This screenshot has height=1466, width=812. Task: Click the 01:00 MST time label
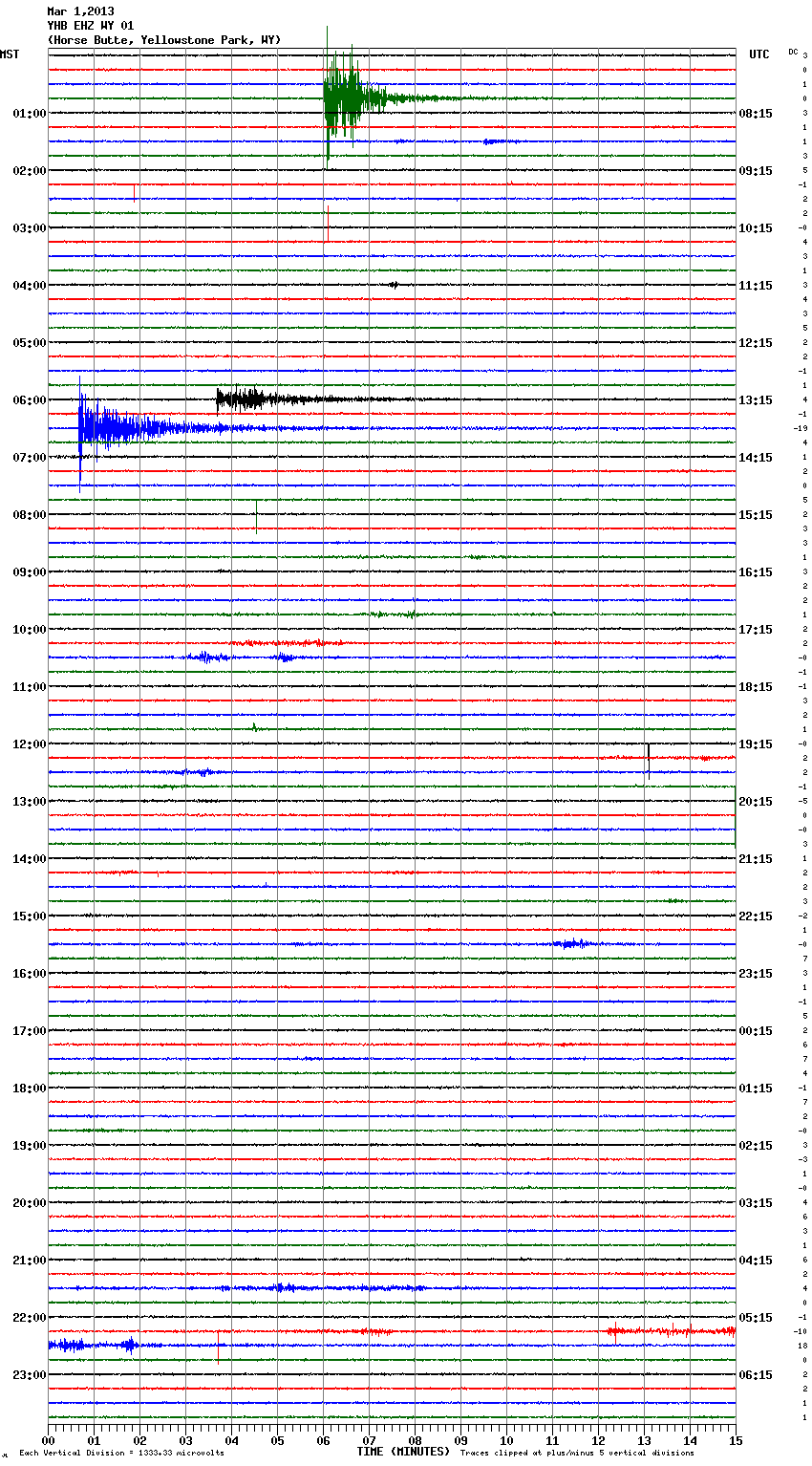tap(30, 114)
